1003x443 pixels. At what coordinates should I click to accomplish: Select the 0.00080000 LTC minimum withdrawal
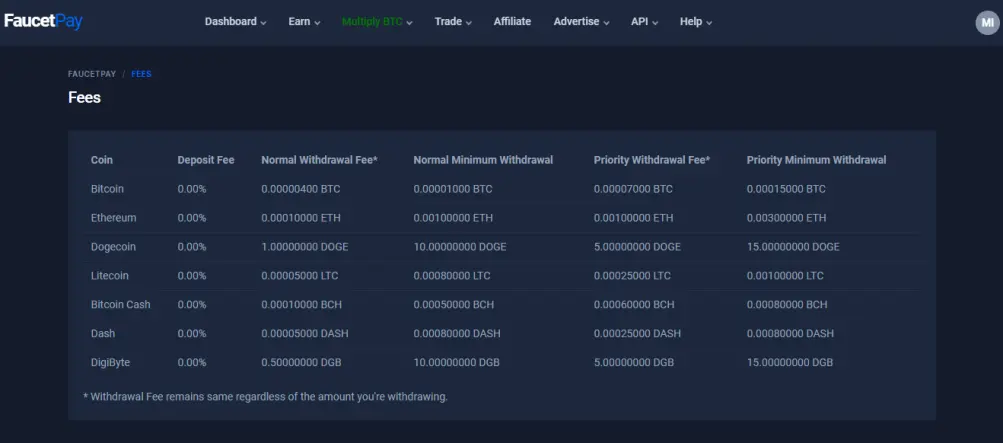pos(452,276)
